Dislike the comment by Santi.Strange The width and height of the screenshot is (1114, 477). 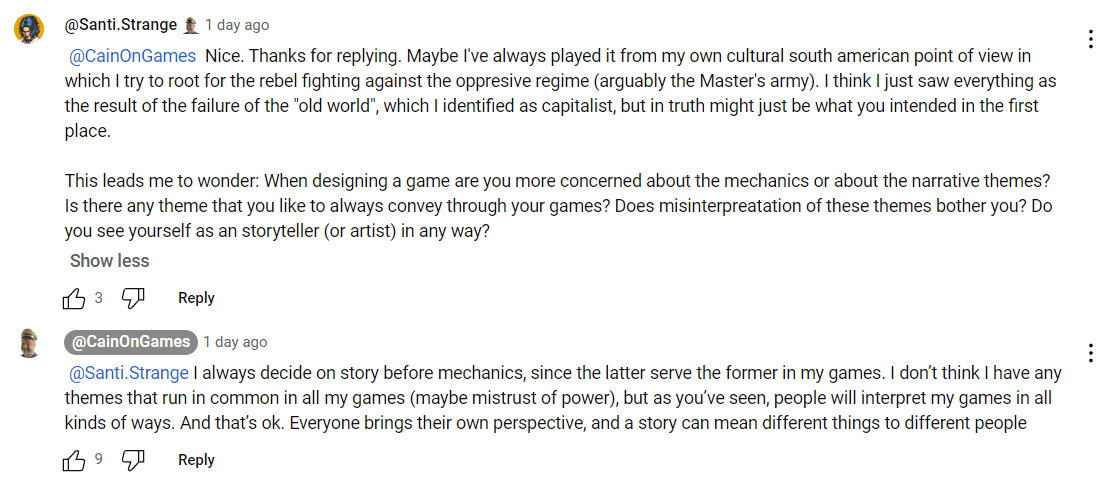click(x=133, y=298)
